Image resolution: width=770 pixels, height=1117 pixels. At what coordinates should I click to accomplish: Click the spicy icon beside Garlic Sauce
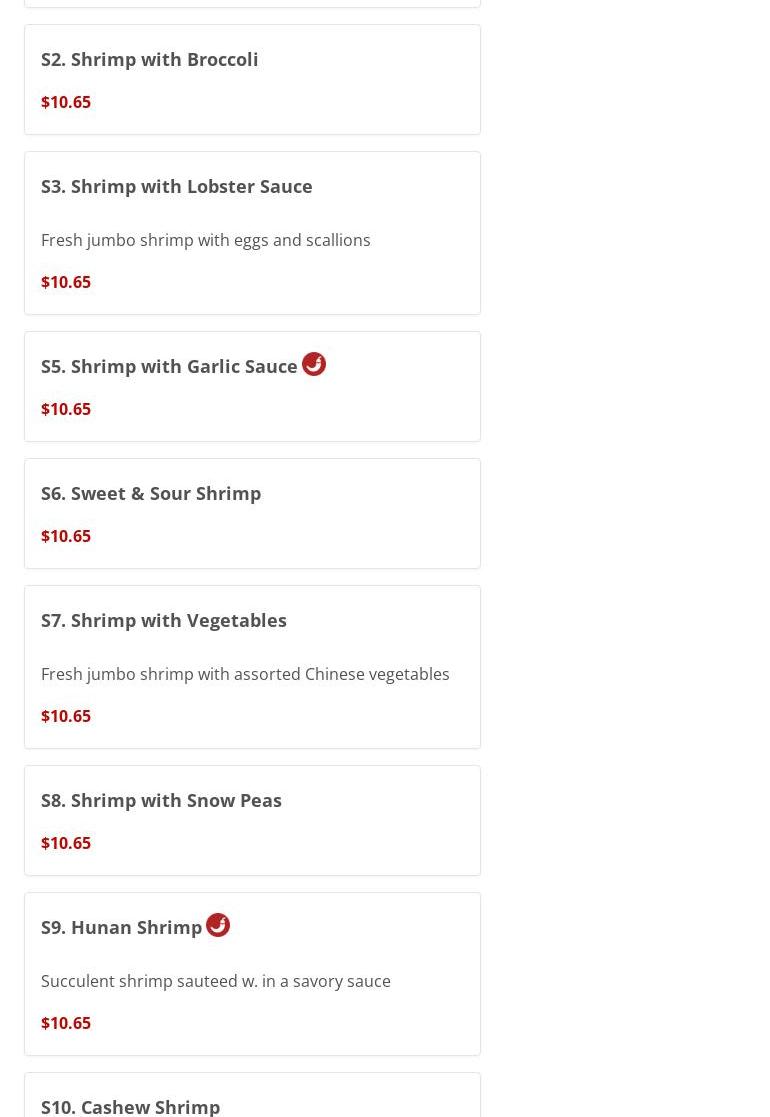[x=314, y=364]
